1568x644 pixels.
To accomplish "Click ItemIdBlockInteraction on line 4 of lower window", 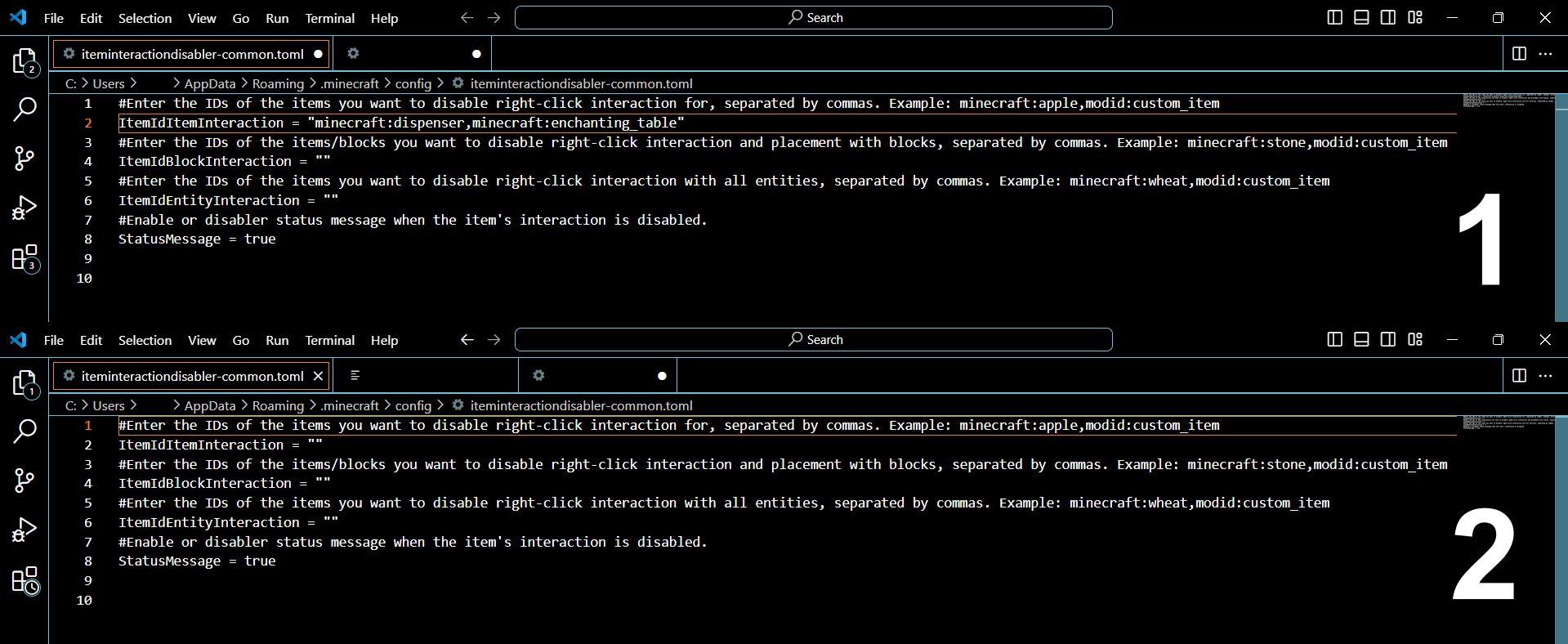I will click(205, 484).
